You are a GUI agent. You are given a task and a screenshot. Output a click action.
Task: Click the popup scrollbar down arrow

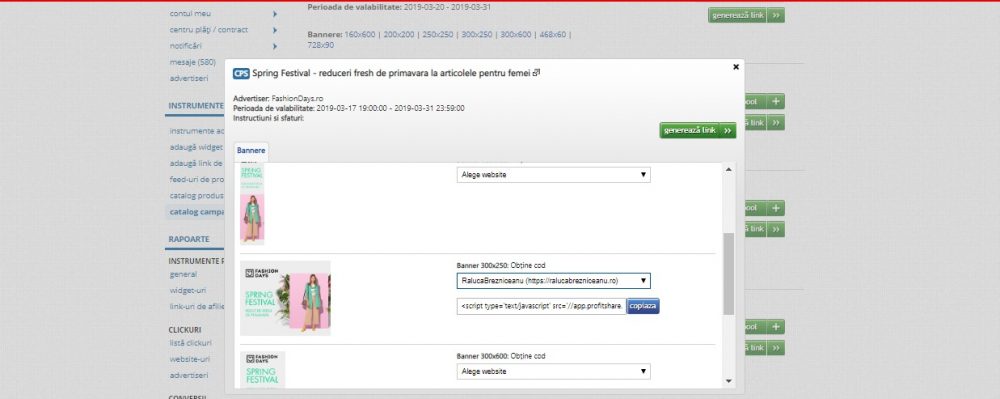[729, 381]
